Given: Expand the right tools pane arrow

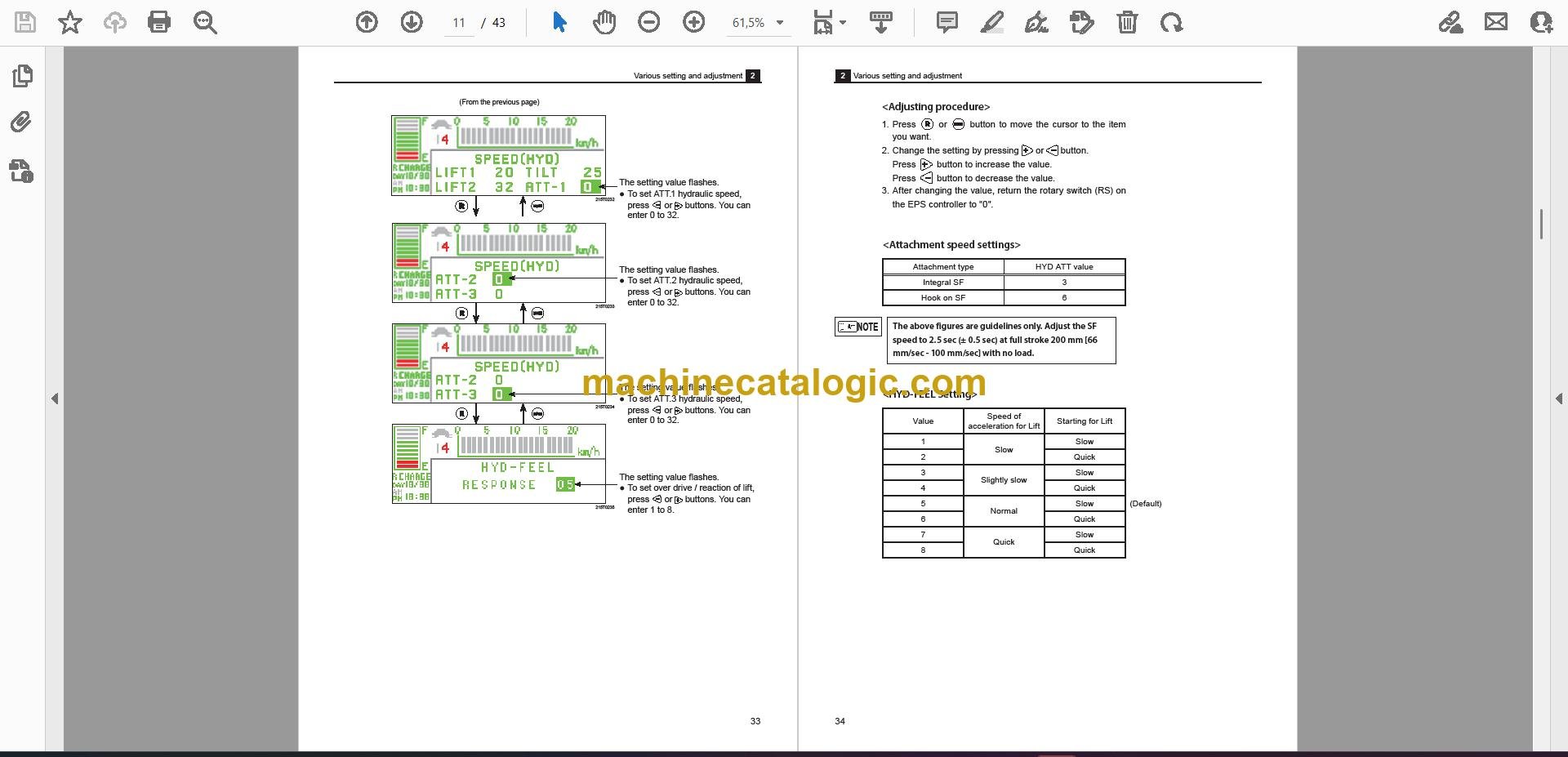Looking at the screenshot, I should click(1558, 399).
